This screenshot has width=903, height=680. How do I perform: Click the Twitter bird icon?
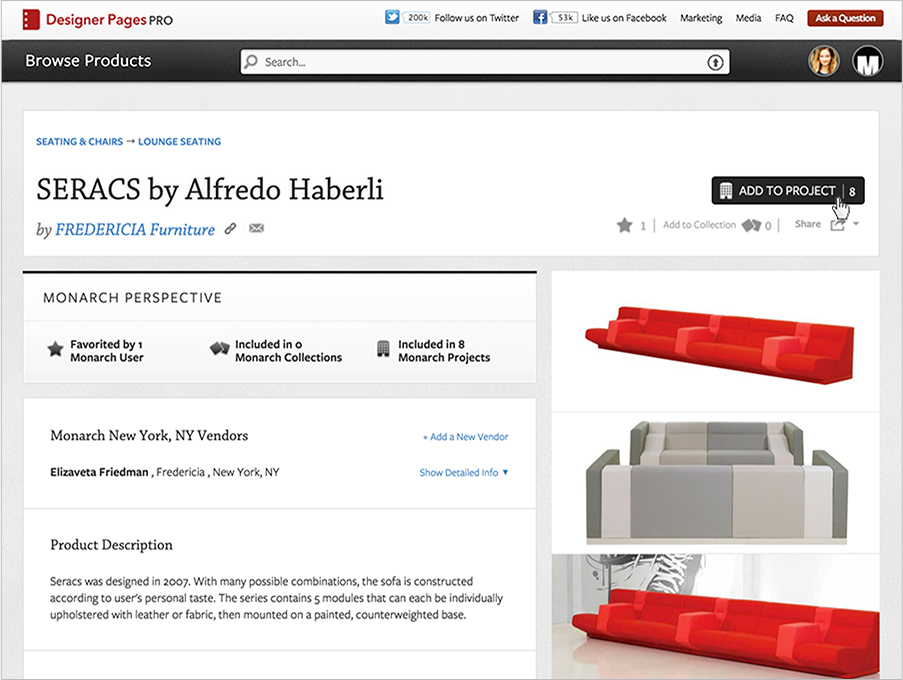392,17
